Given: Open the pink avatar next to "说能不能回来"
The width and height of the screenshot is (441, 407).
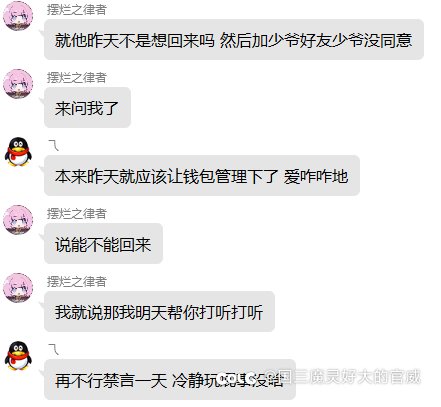Looking at the screenshot, I should [x=18, y=220].
